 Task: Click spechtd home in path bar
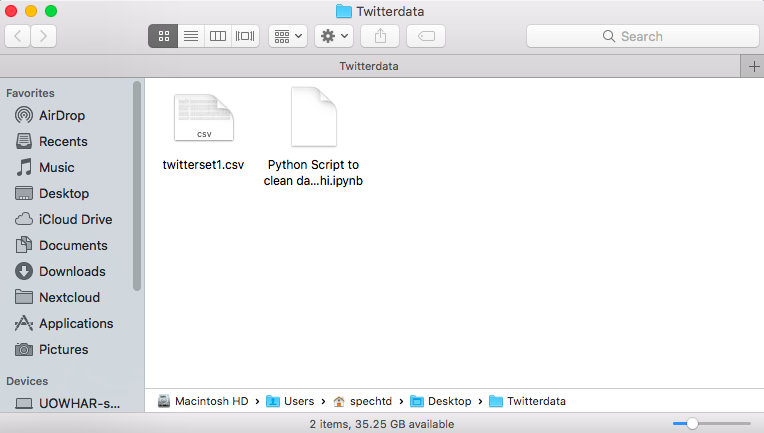pyautogui.click(x=363, y=401)
